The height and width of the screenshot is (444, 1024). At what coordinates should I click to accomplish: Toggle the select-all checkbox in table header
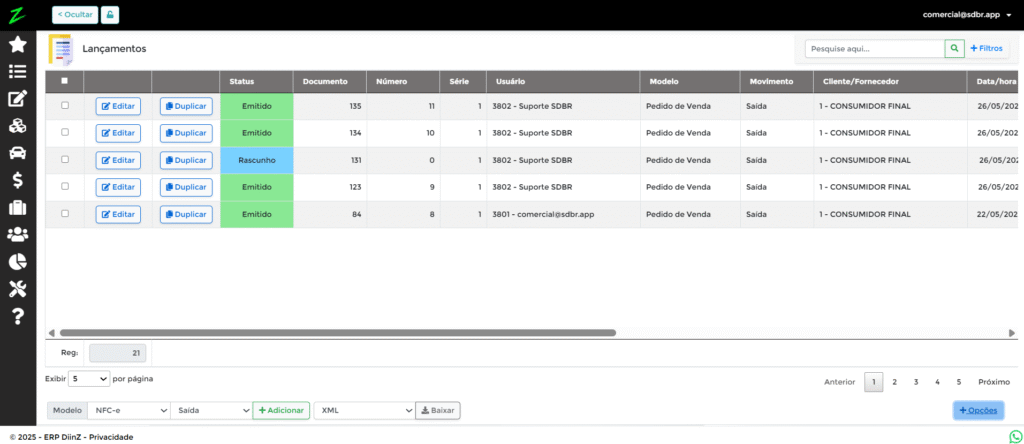click(65, 81)
